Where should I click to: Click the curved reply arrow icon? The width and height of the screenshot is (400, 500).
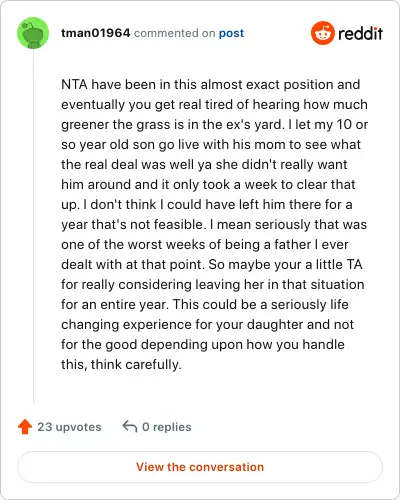tap(130, 426)
